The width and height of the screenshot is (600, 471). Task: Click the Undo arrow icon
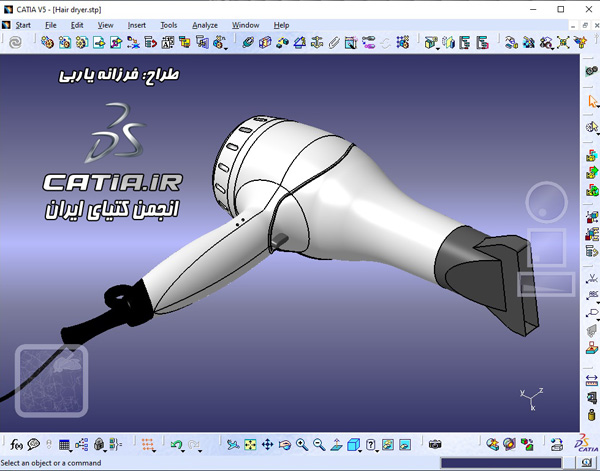point(176,445)
